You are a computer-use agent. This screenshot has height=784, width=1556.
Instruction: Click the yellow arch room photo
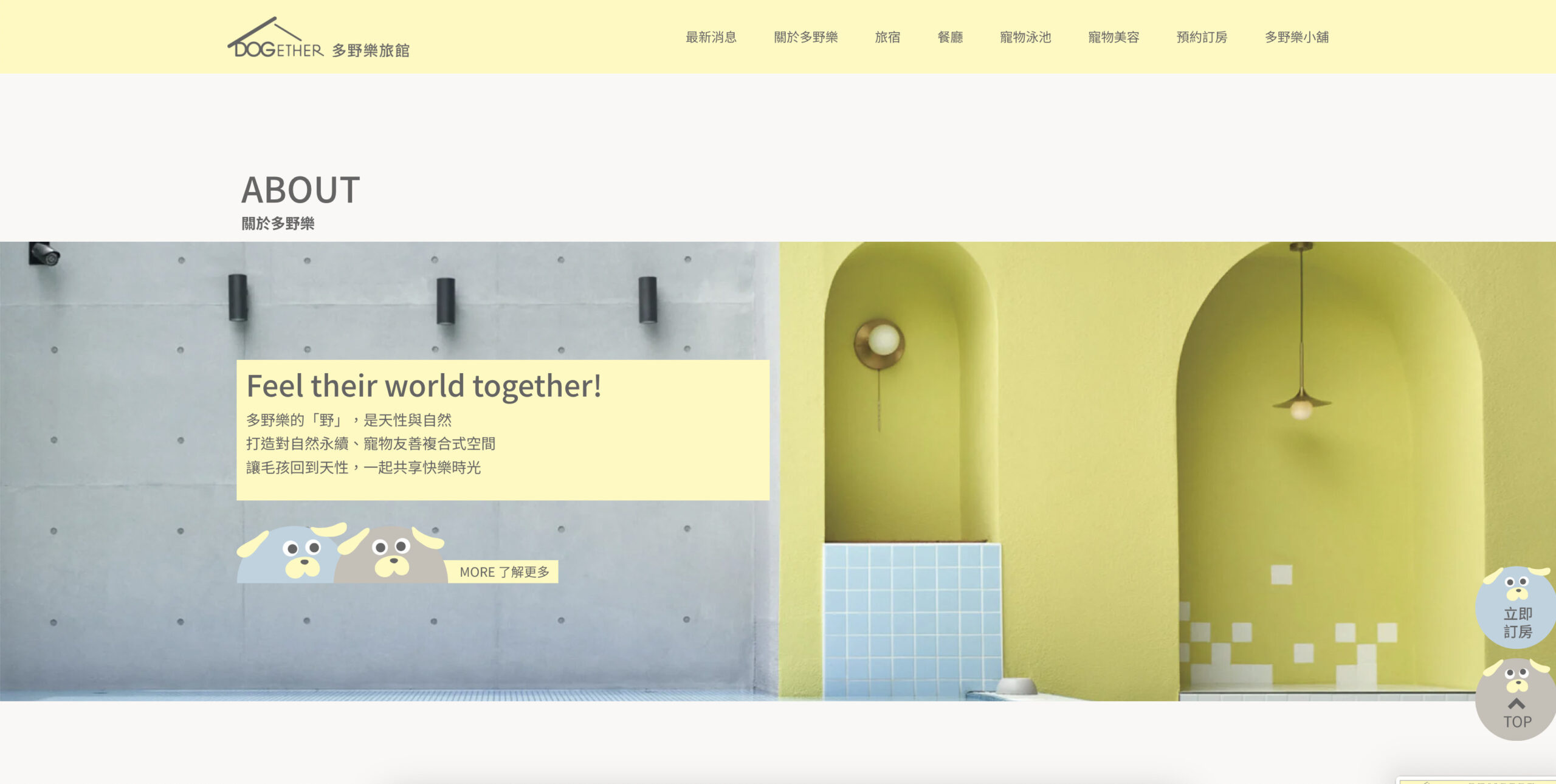[x=1168, y=471]
